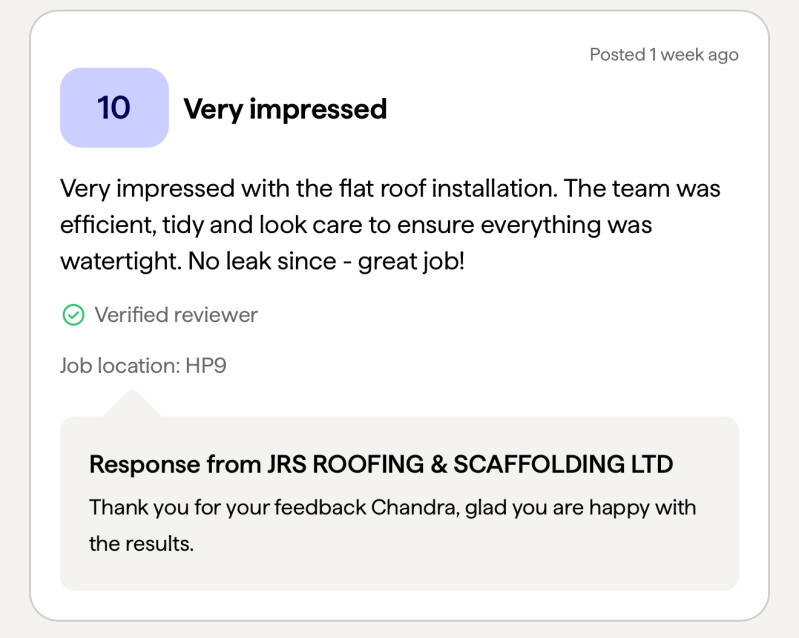Viewport: 799px width, 638px height.
Task: Click "SCAFFOLDING LTD" in the reply heading
Action: click(x=563, y=464)
